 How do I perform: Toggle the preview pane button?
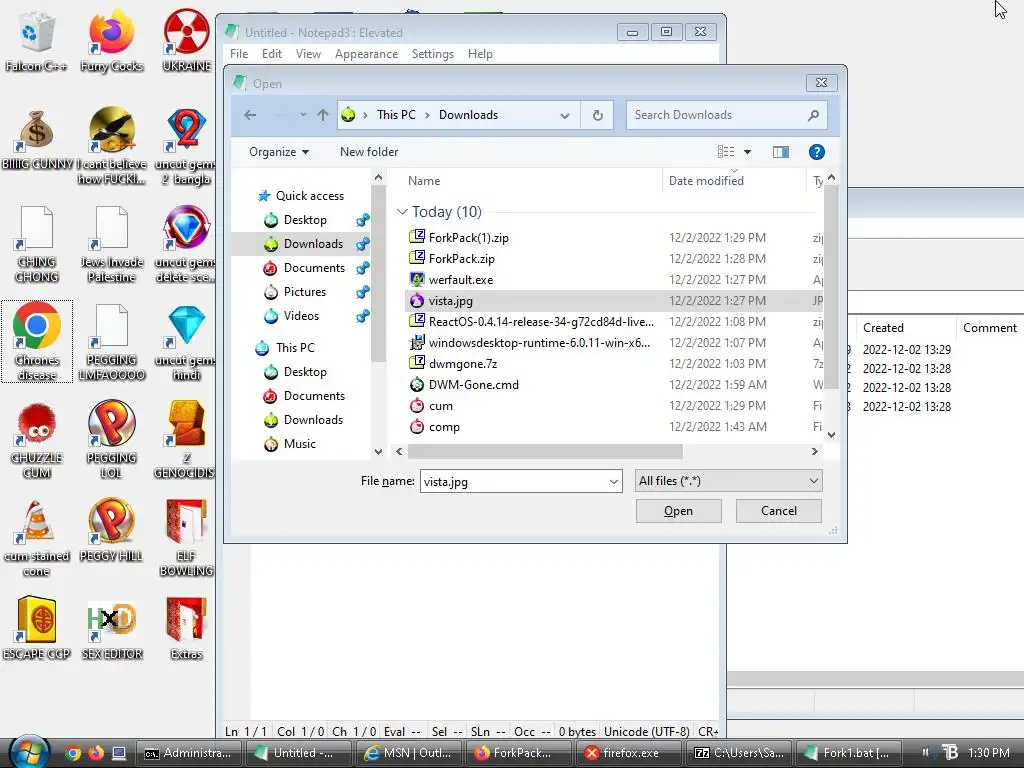[x=780, y=152]
